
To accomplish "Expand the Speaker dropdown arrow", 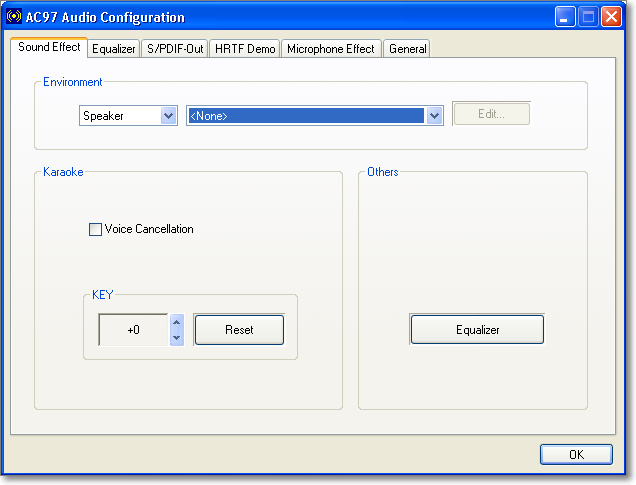I will click(x=168, y=116).
